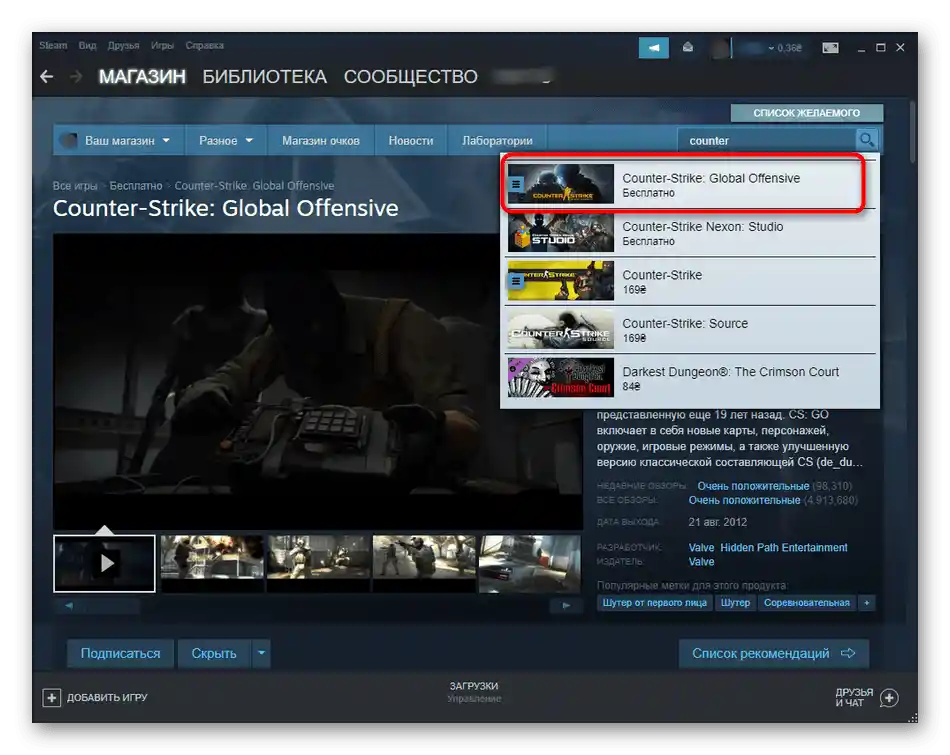Click the Шутер от первого лица tag
This screenshot has width=950, height=755.
tap(654, 603)
